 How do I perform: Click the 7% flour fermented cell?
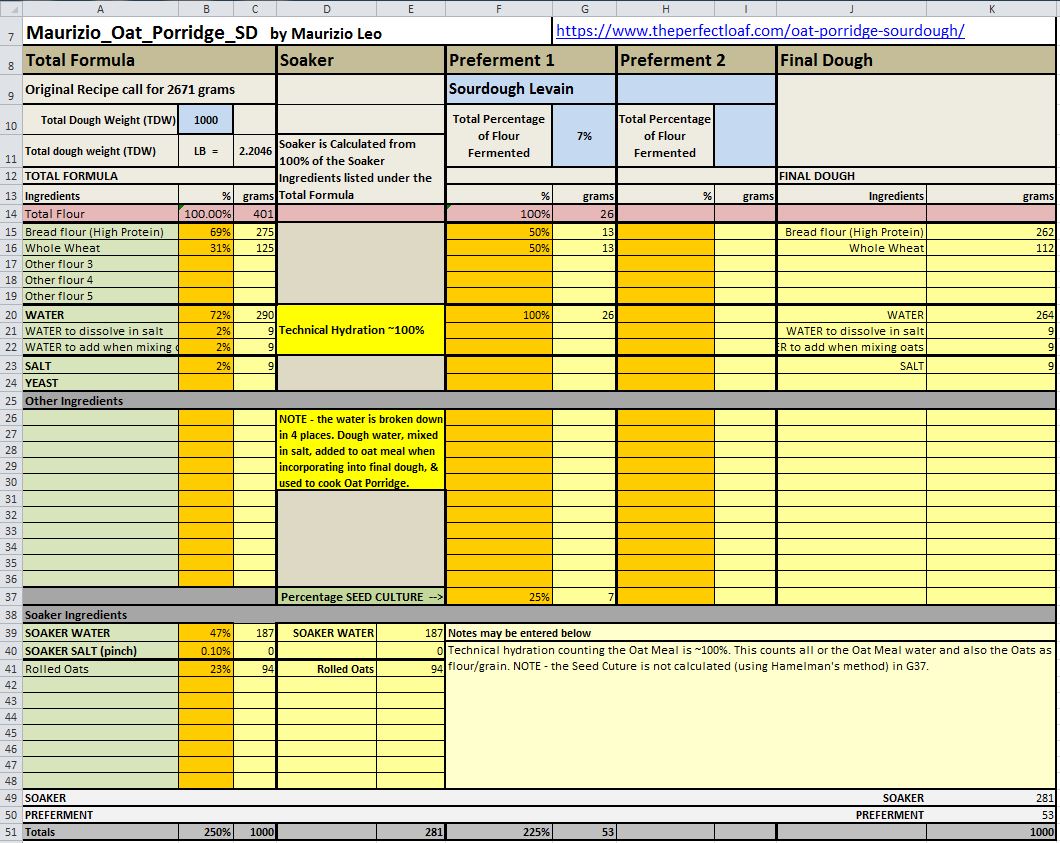[584, 135]
